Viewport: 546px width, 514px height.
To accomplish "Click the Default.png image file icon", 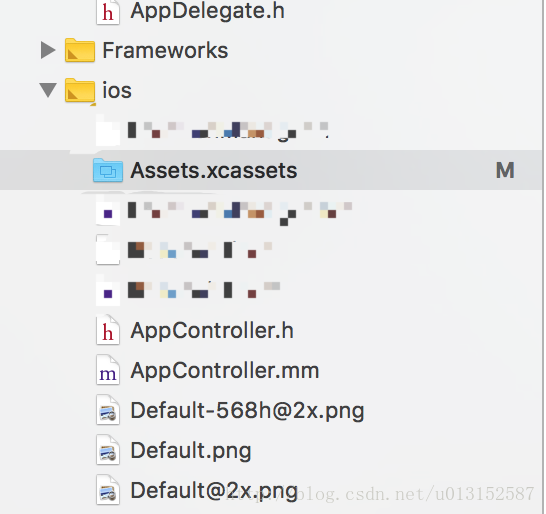I will (108, 450).
